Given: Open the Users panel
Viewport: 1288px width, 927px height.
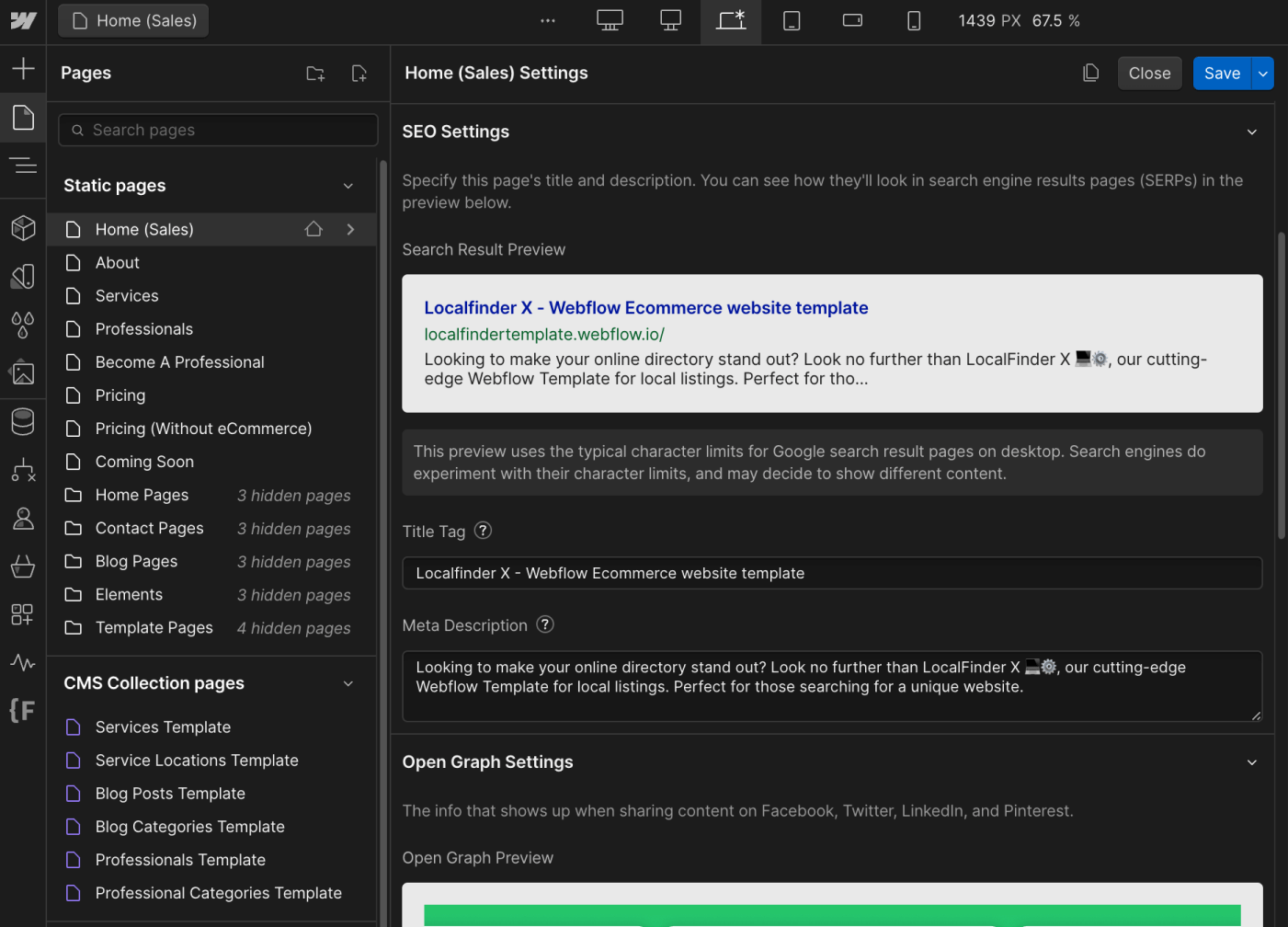Looking at the screenshot, I should pos(23,519).
